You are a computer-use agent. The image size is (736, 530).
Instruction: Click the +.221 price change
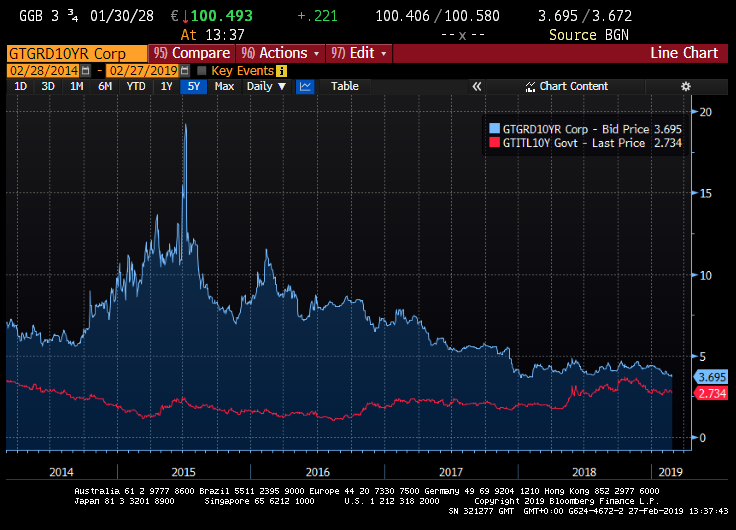[317, 16]
